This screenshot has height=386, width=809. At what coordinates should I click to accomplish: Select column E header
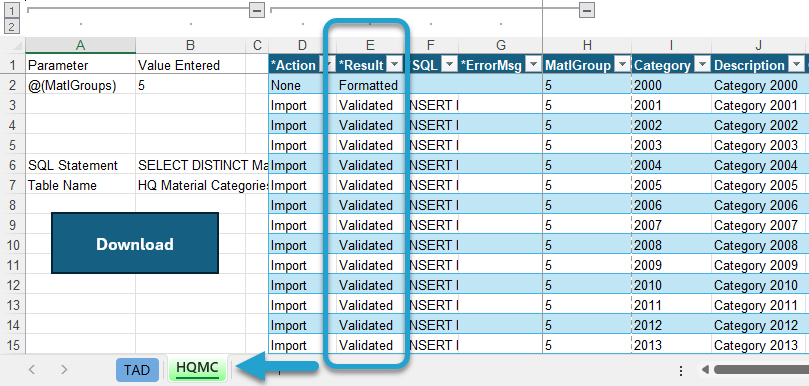click(370, 45)
